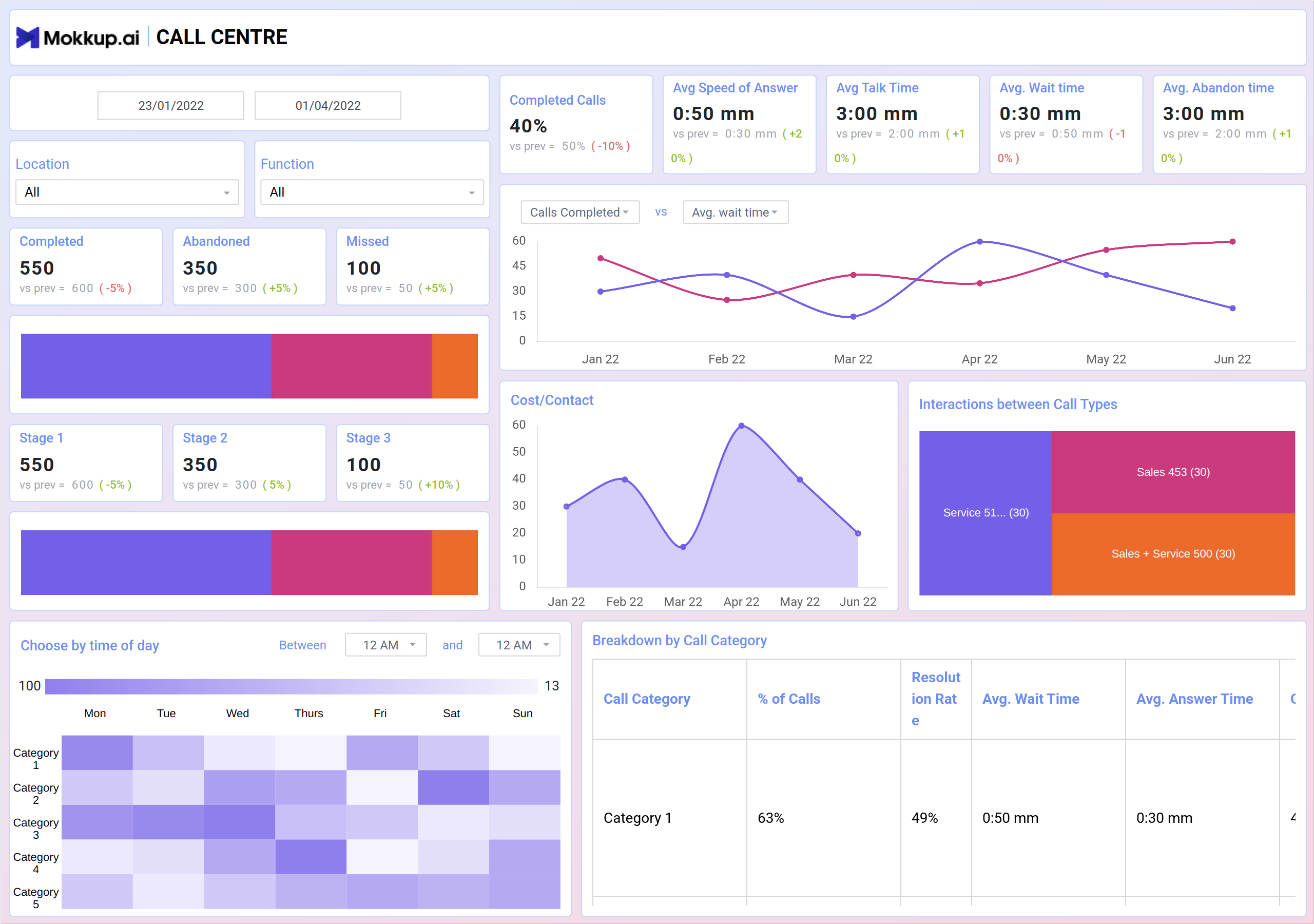Select the Completed calls KPI card
Screen dimensions: 1314x924
point(86,267)
